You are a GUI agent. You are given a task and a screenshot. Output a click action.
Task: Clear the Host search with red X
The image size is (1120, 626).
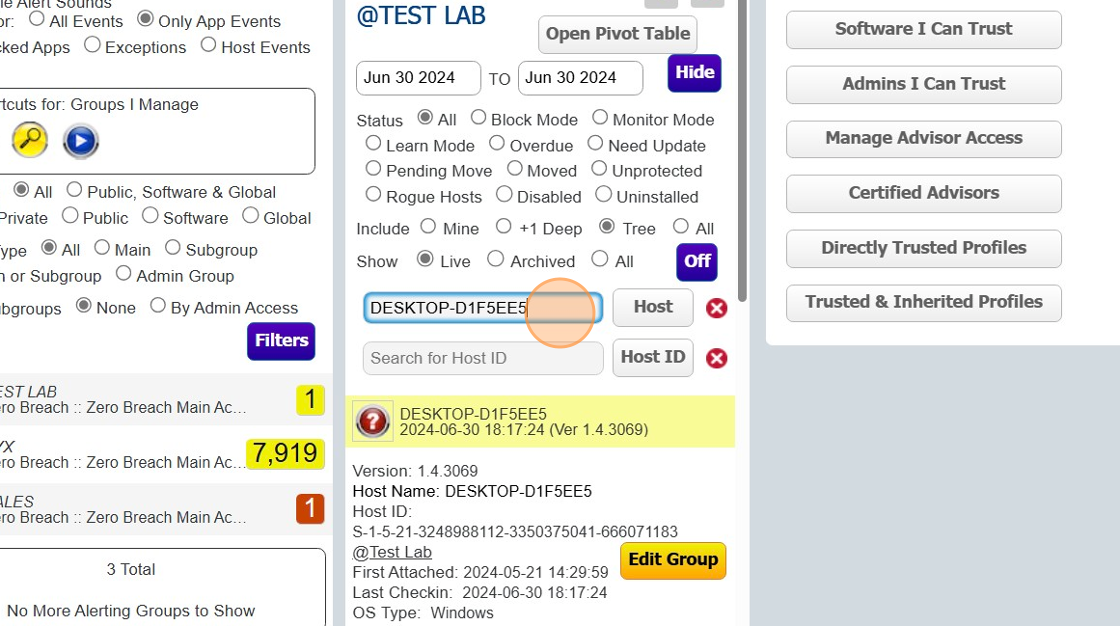(716, 308)
